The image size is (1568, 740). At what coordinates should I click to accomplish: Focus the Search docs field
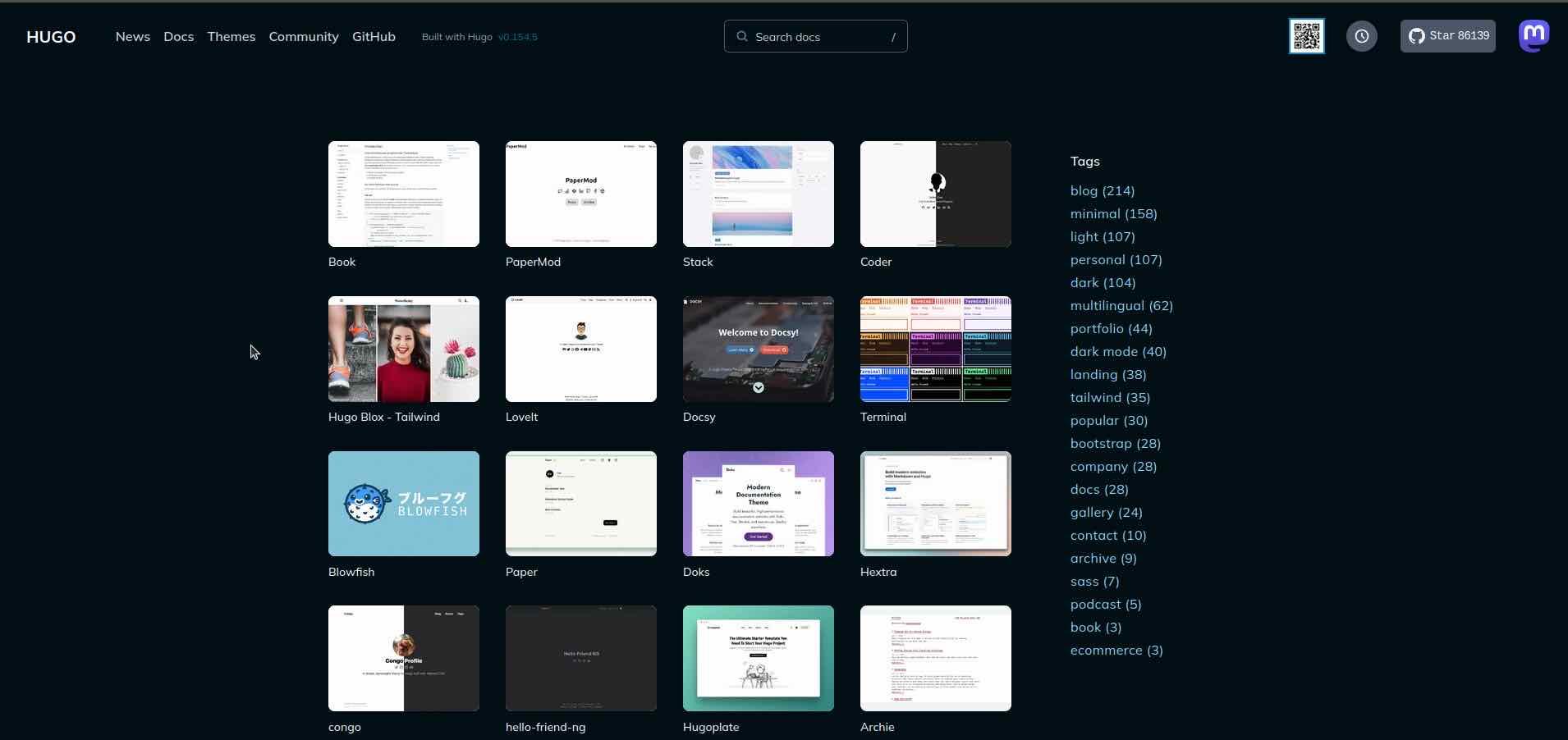point(815,36)
